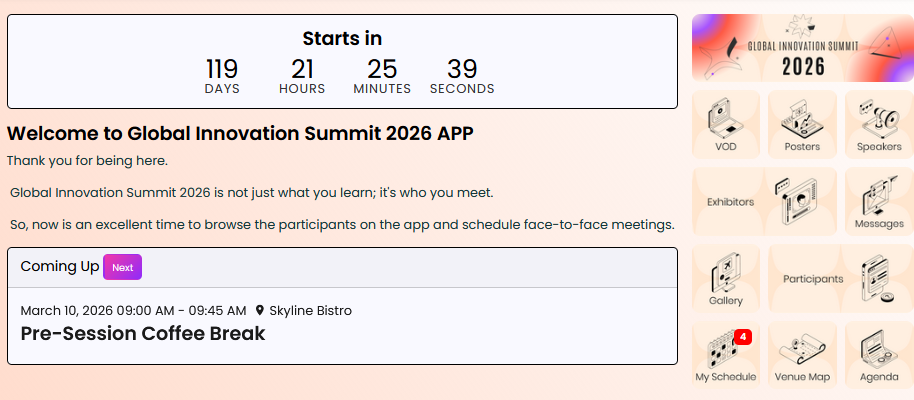The height and width of the screenshot is (400, 914).
Task: Click the countdown days number 119
Action: [222, 69]
